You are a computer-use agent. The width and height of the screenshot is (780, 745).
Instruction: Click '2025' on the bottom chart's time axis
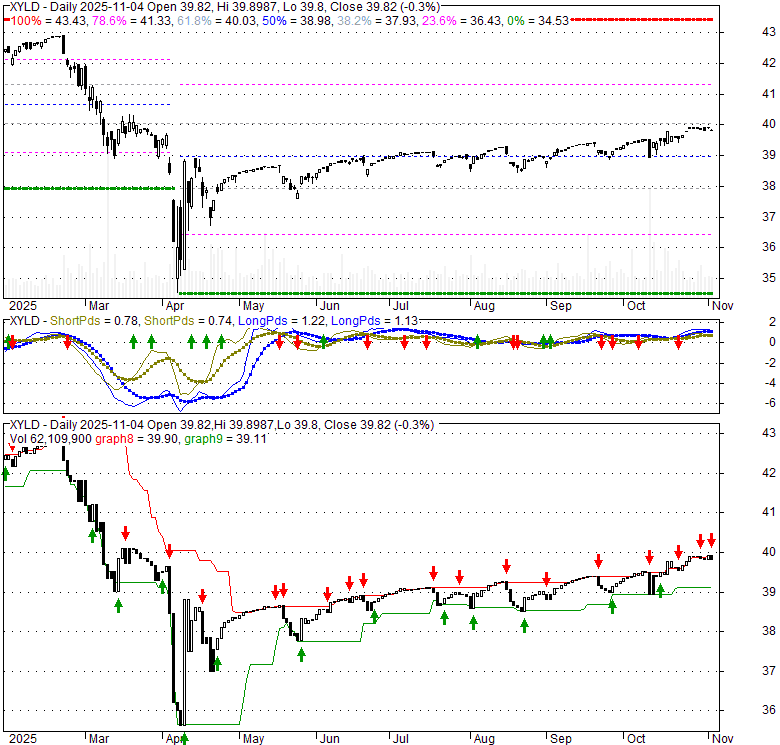point(23,739)
